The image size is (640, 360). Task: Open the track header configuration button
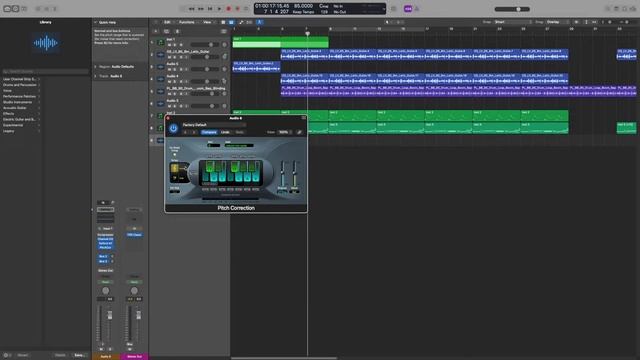click(224, 31)
